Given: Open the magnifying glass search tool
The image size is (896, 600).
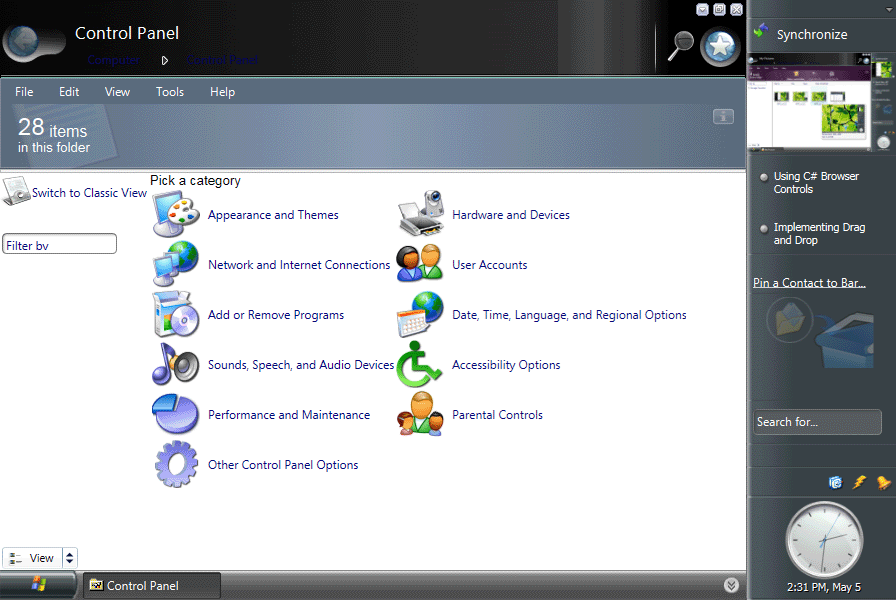Looking at the screenshot, I should coord(681,45).
